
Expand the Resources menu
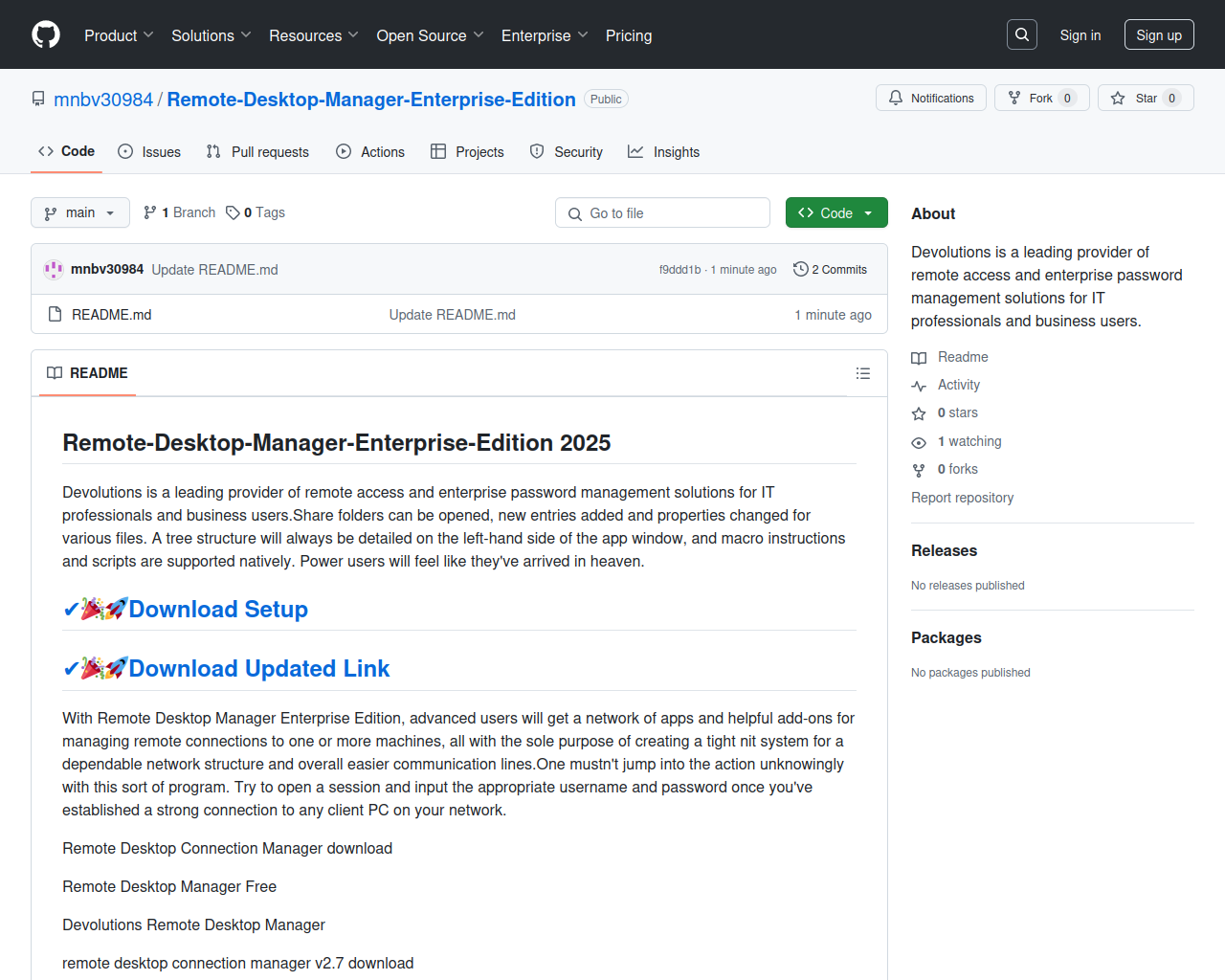[x=314, y=35]
